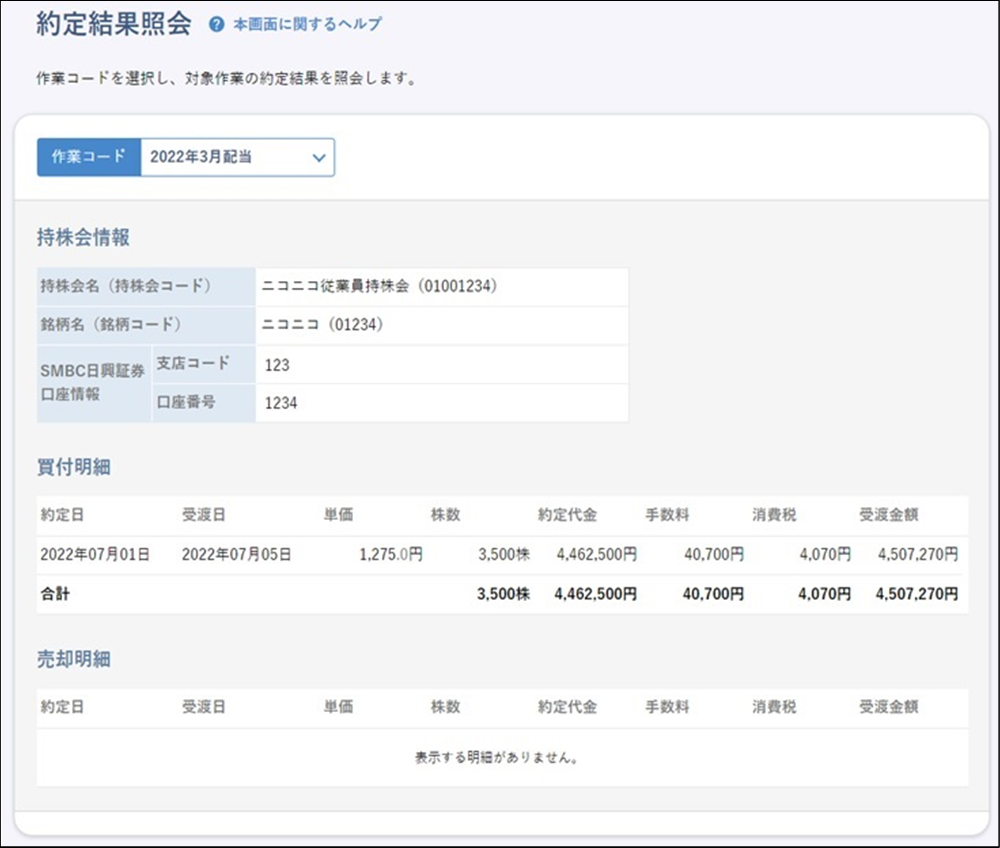Click the question mark help icon
This screenshot has width=1000, height=848.
(x=216, y=25)
